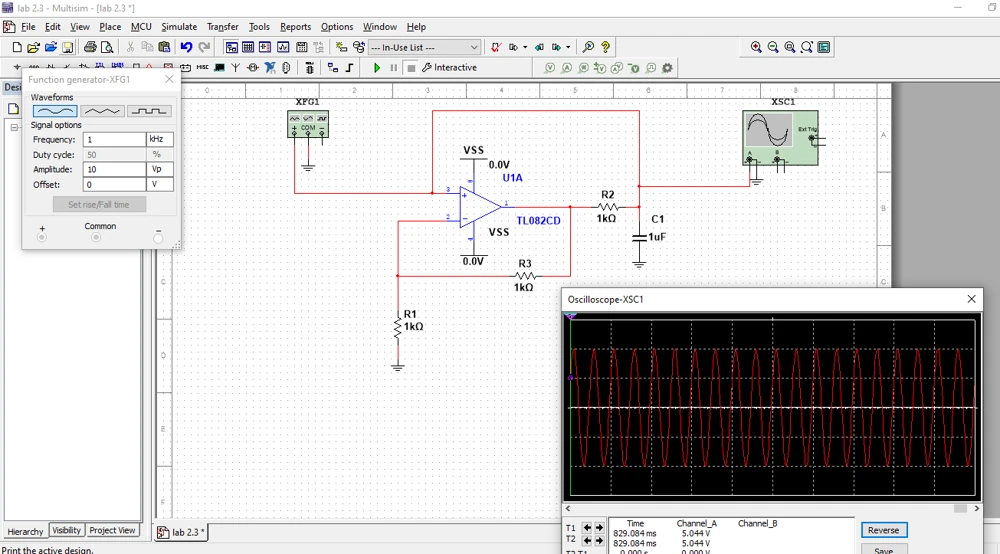Zoom in on the schematic
Image resolution: width=1000 pixels, height=554 pixels.
coord(756,47)
